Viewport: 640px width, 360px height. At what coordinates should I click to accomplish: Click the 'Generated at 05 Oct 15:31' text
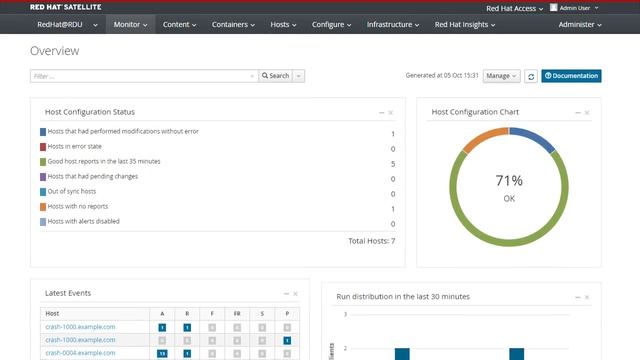coord(442,76)
